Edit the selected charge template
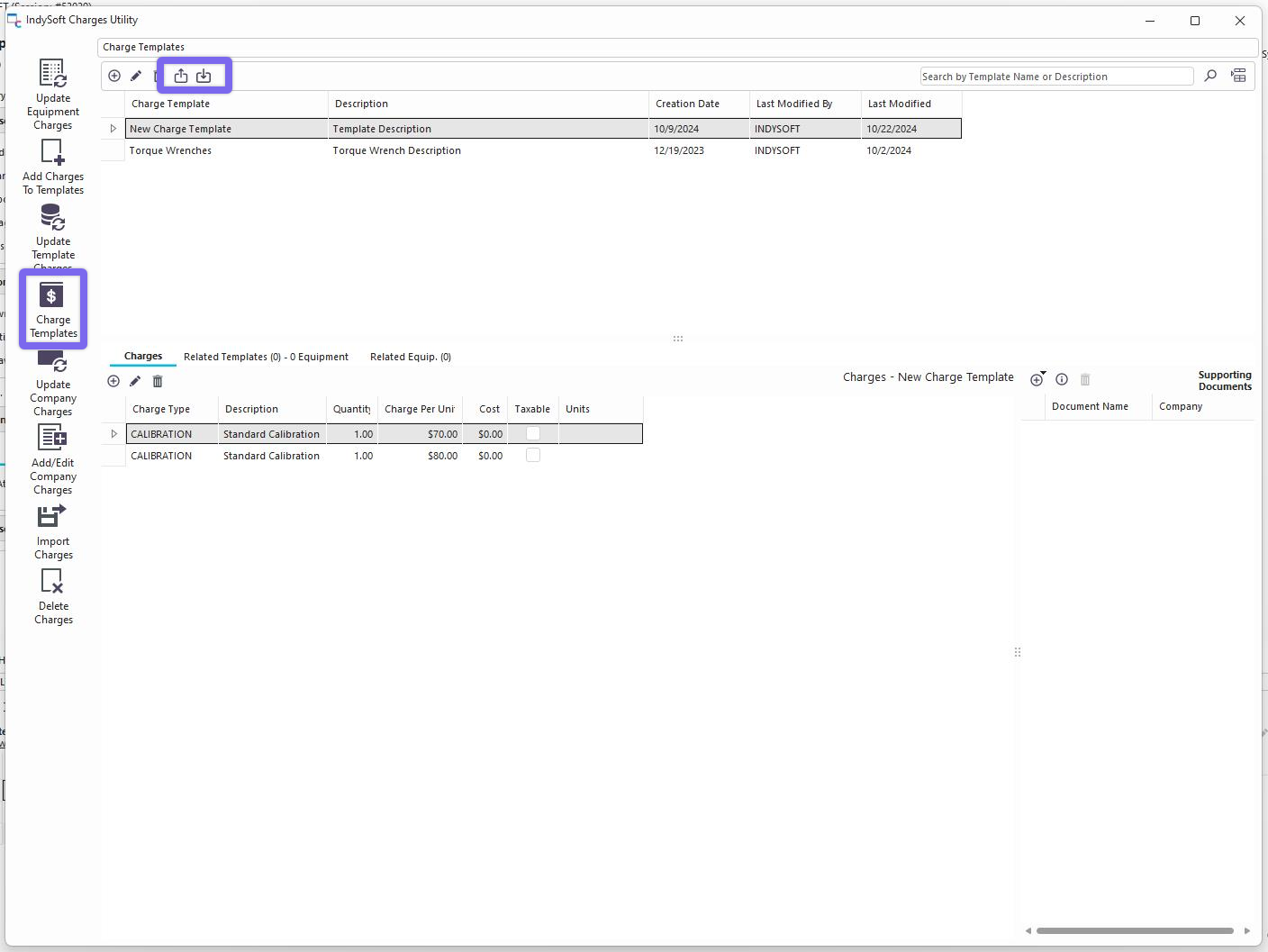Screen dimensions: 1268x952 click(x=136, y=76)
